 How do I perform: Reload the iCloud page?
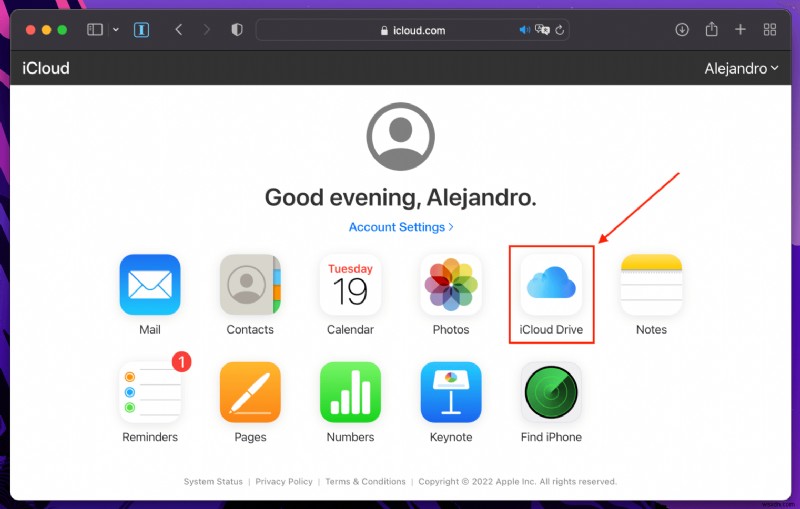(x=560, y=30)
